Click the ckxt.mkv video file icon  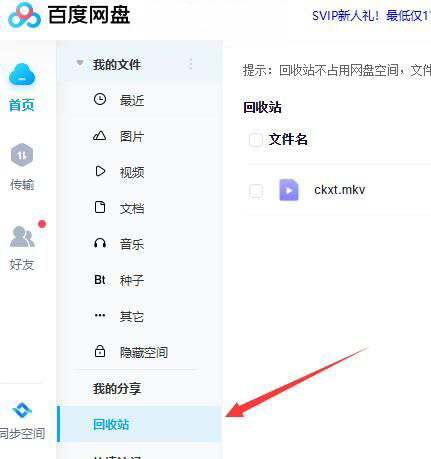click(x=289, y=190)
